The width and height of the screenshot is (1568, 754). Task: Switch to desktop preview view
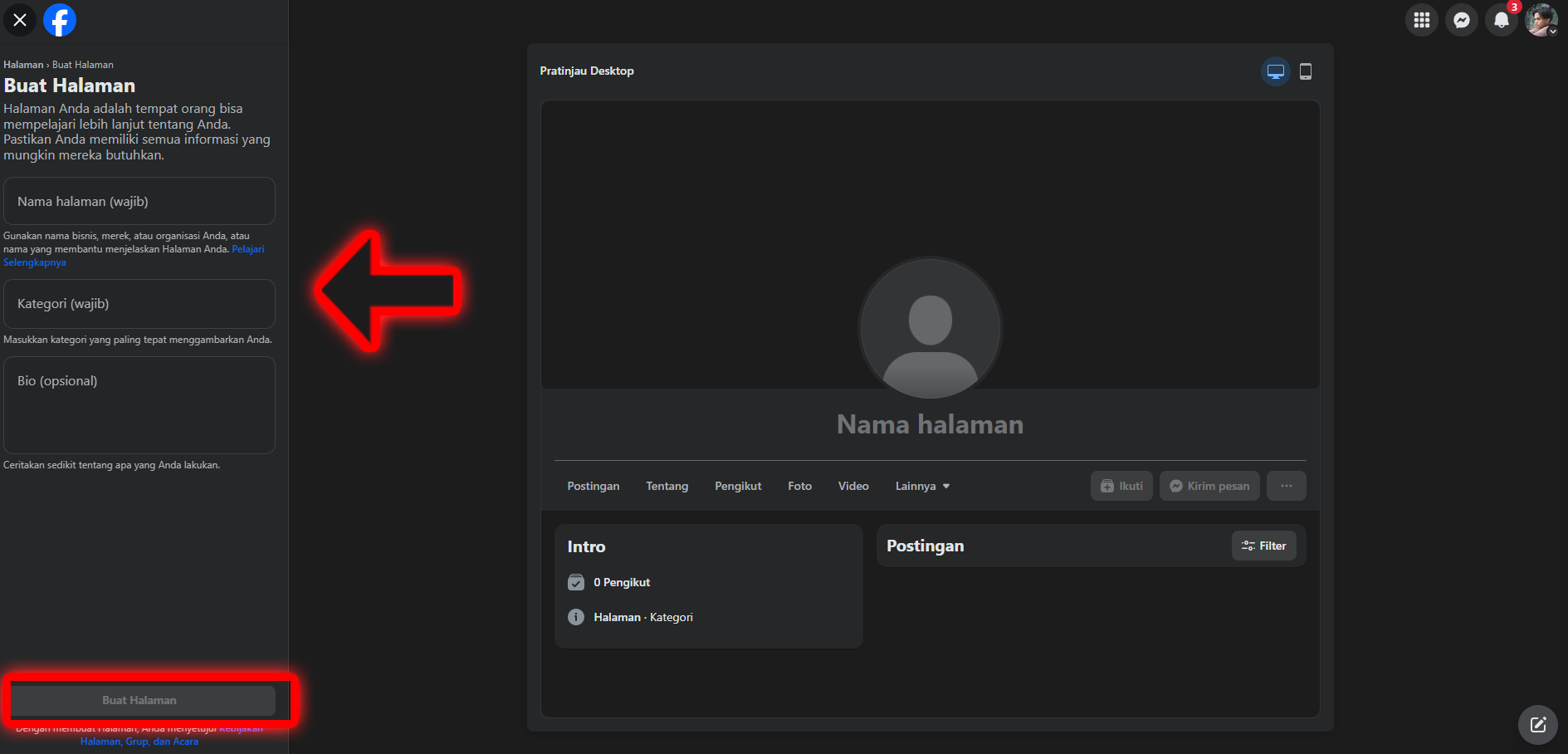(x=1275, y=71)
